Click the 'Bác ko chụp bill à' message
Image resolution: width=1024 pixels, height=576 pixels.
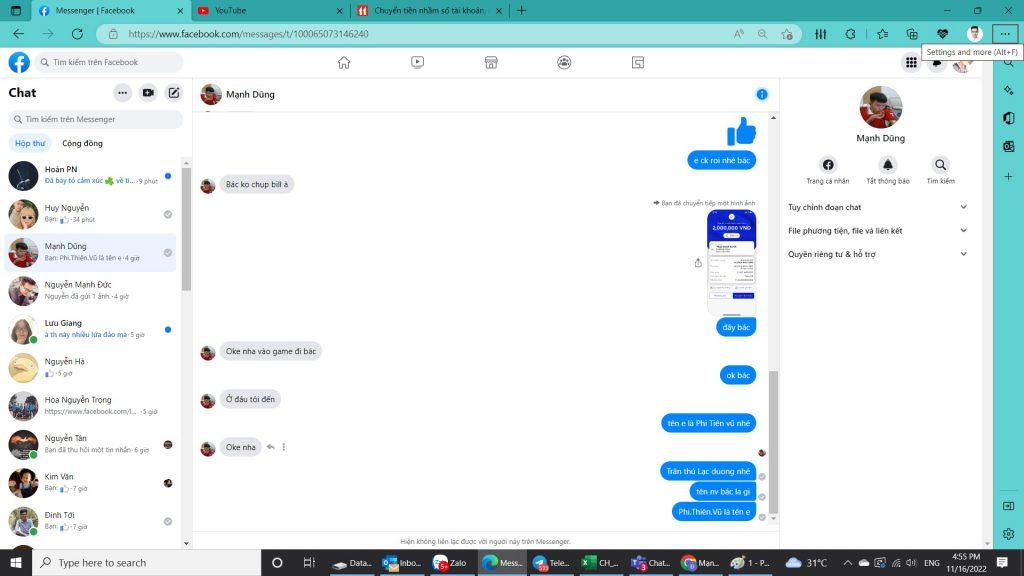pos(257,184)
